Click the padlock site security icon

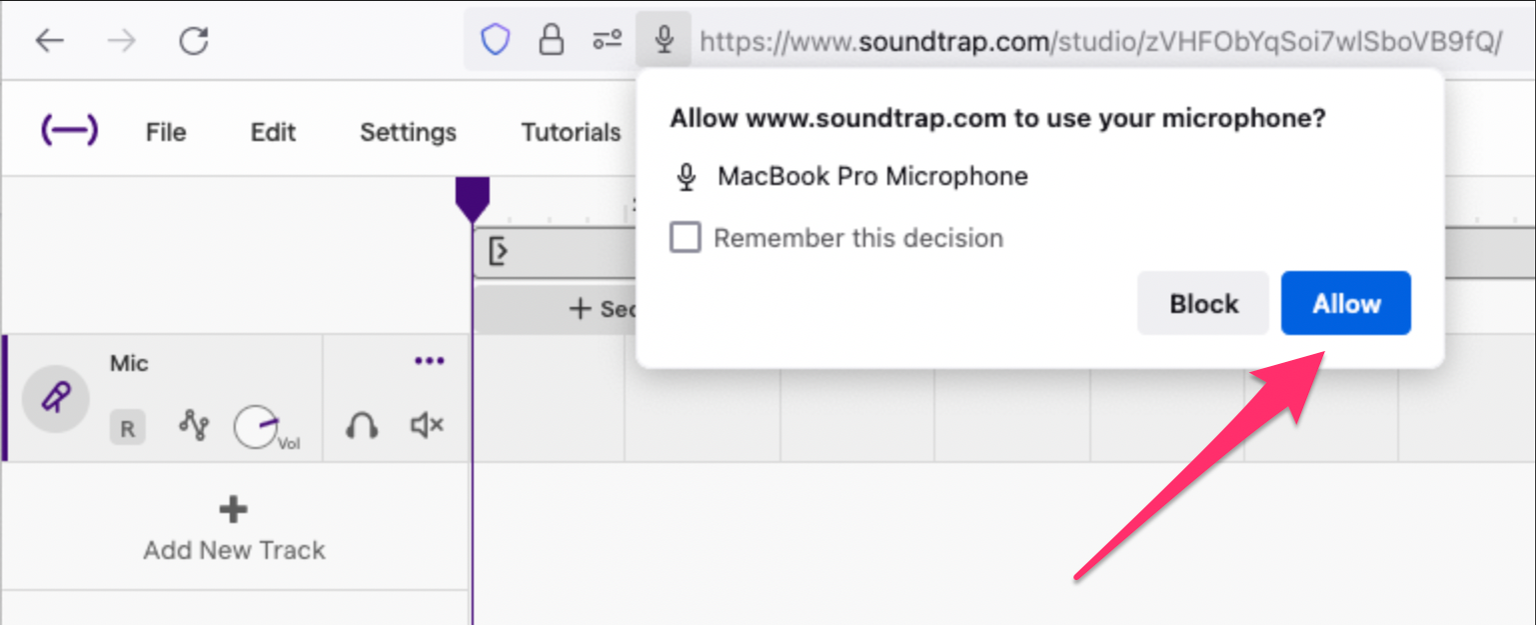pyautogui.click(x=551, y=41)
